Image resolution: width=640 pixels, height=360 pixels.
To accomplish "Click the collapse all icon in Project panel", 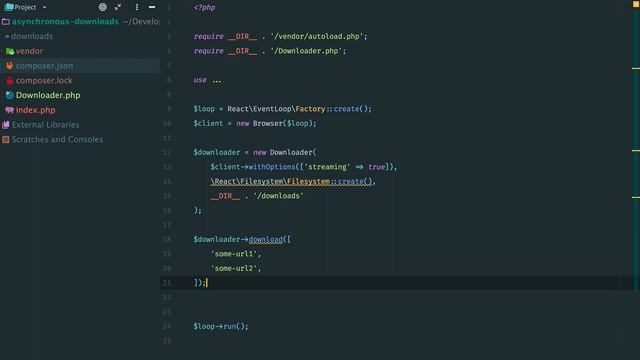I will point(118,7).
